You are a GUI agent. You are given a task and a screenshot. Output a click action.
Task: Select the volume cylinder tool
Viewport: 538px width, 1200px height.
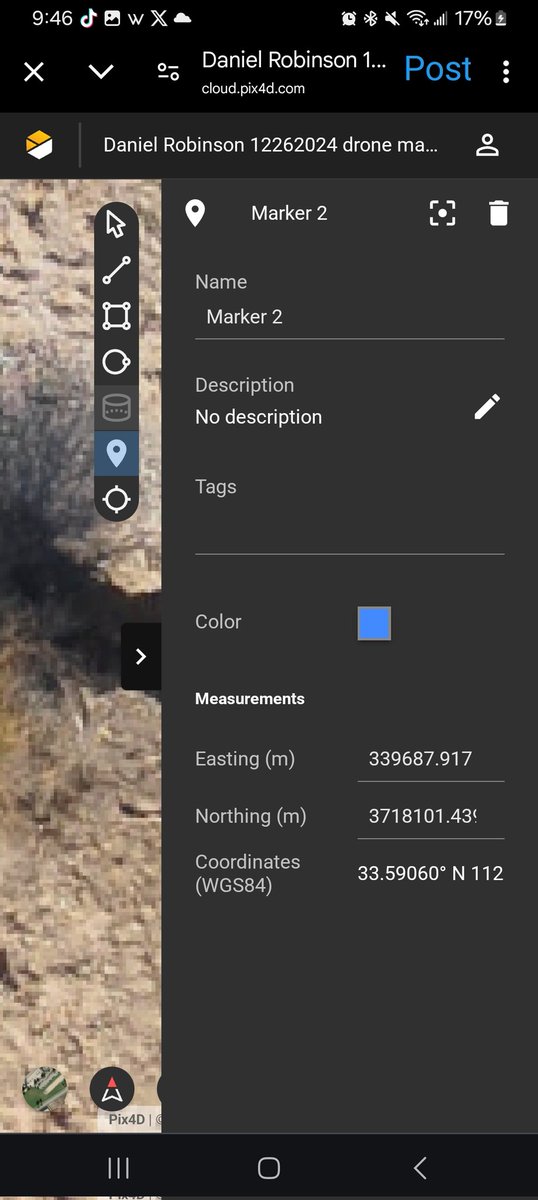coord(116,407)
